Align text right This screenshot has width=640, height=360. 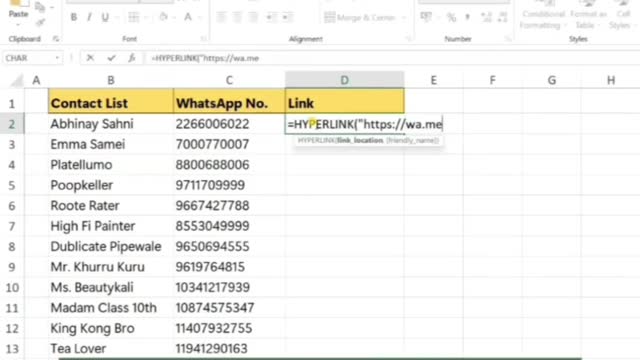(x=253, y=17)
